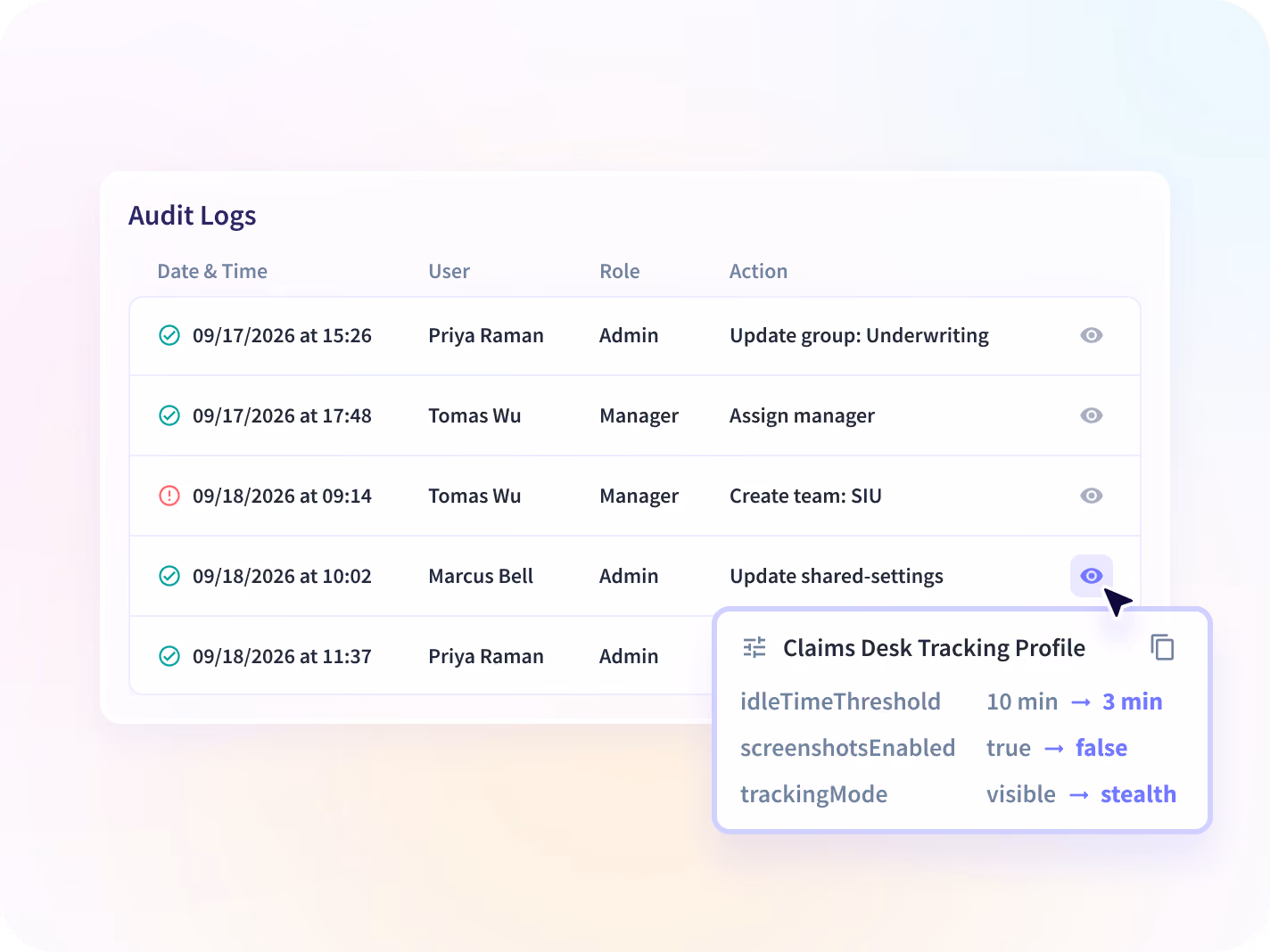Click green check status icon at 15:26

point(169,335)
